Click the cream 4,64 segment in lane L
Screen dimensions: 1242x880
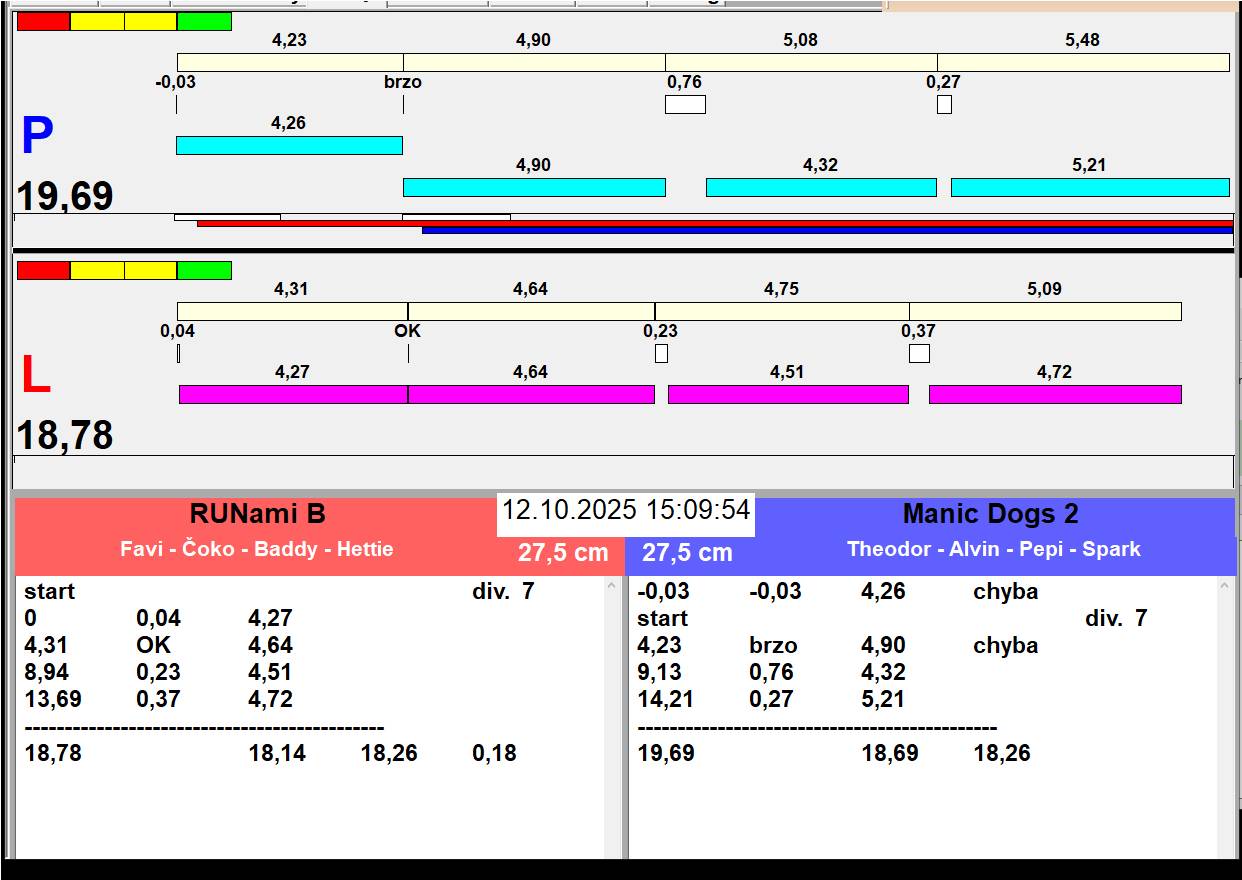click(x=531, y=311)
